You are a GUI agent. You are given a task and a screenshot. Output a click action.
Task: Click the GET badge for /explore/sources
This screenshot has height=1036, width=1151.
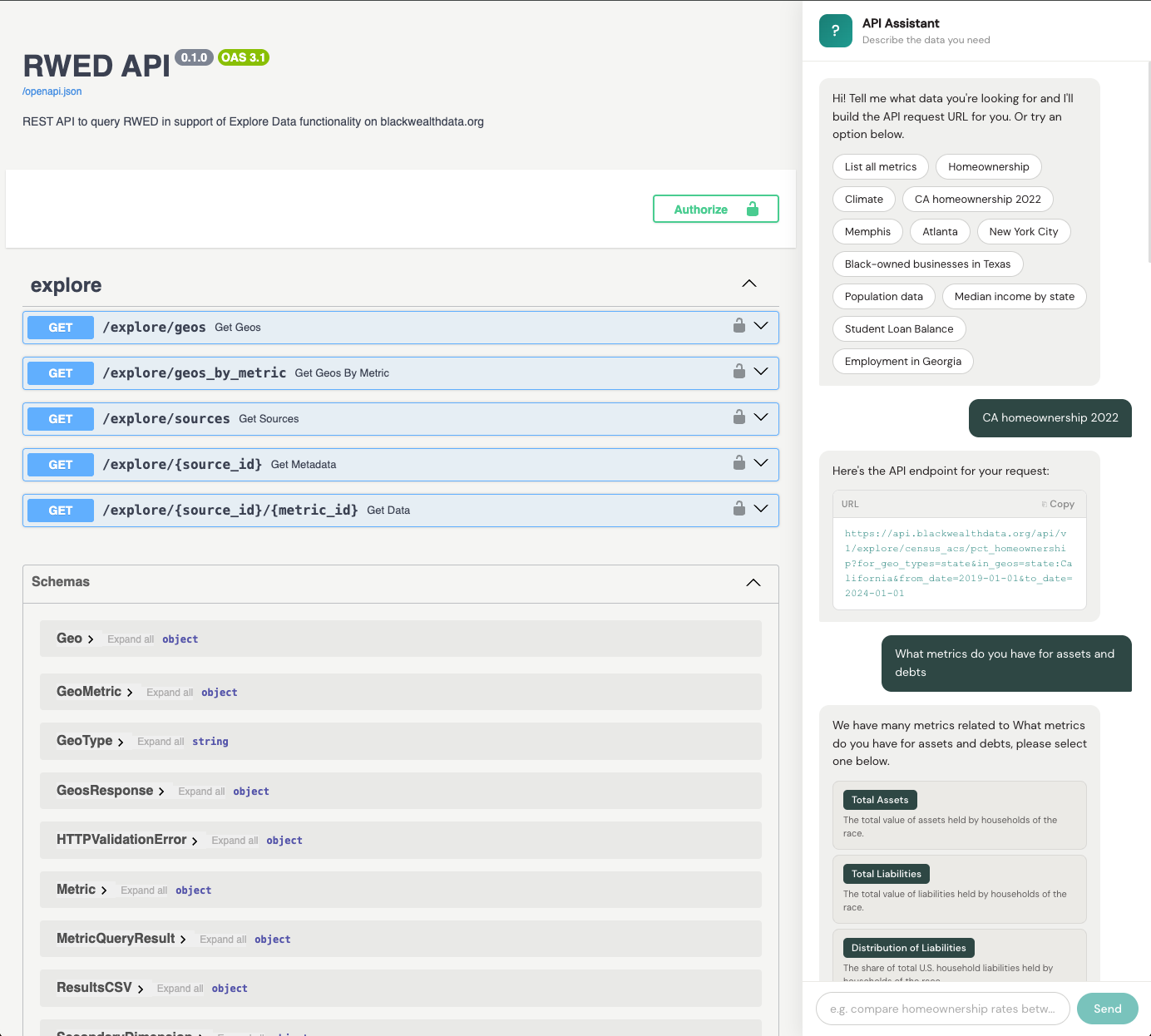pyautogui.click(x=61, y=419)
